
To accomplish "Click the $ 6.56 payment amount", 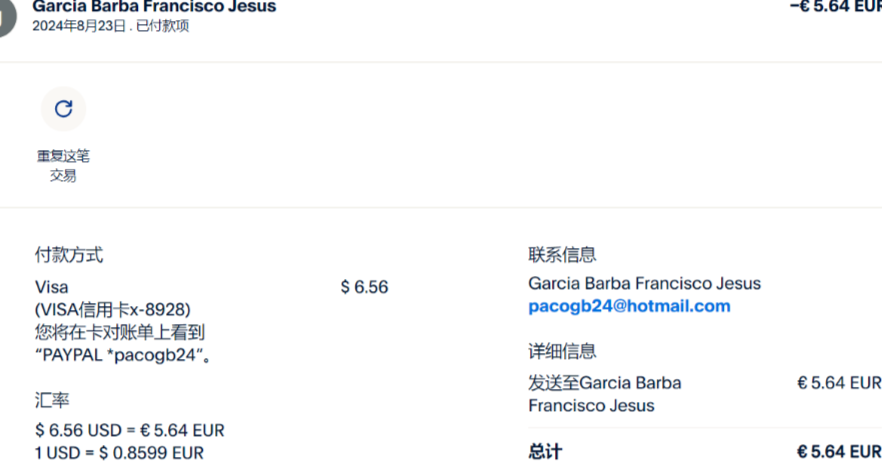I will tap(364, 287).
